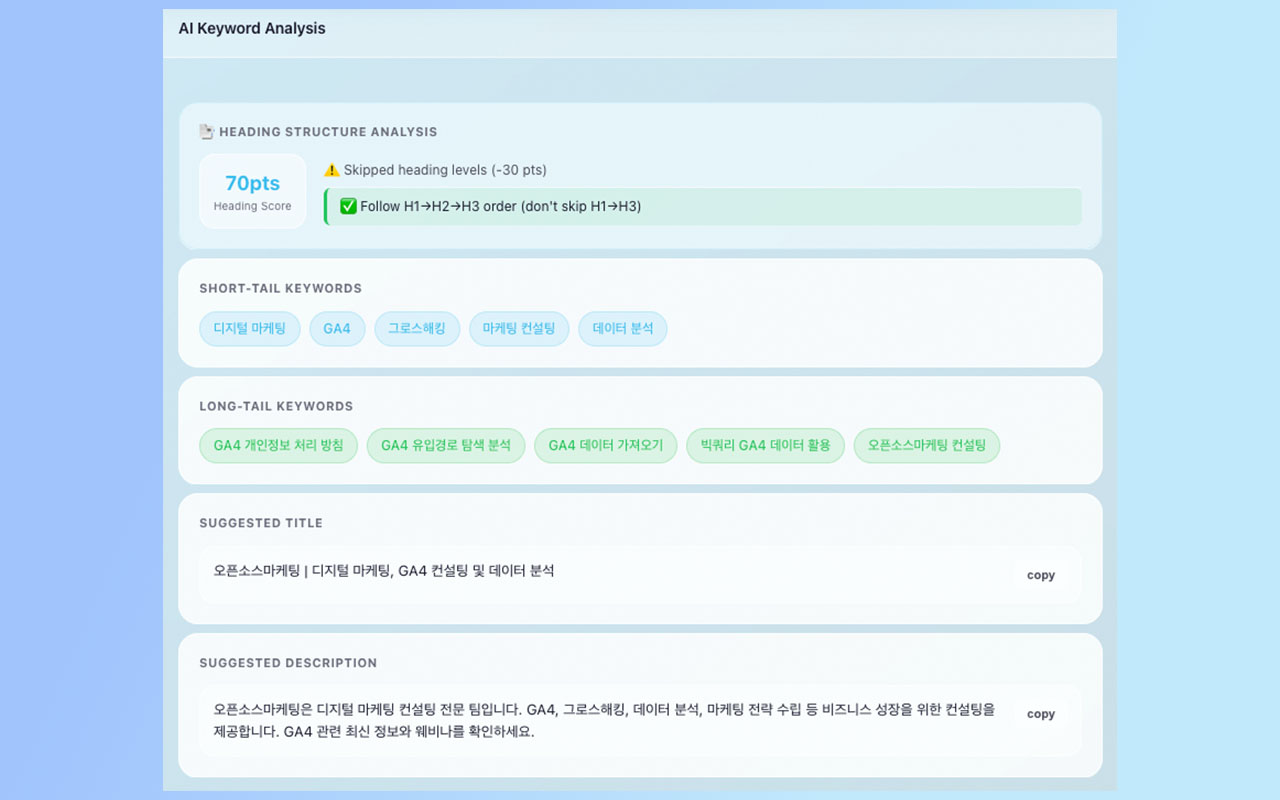Click the warning icon for skipped heading levels
Viewport: 1280px width, 800px height.
pyautogui.click(x=332, y=170)
